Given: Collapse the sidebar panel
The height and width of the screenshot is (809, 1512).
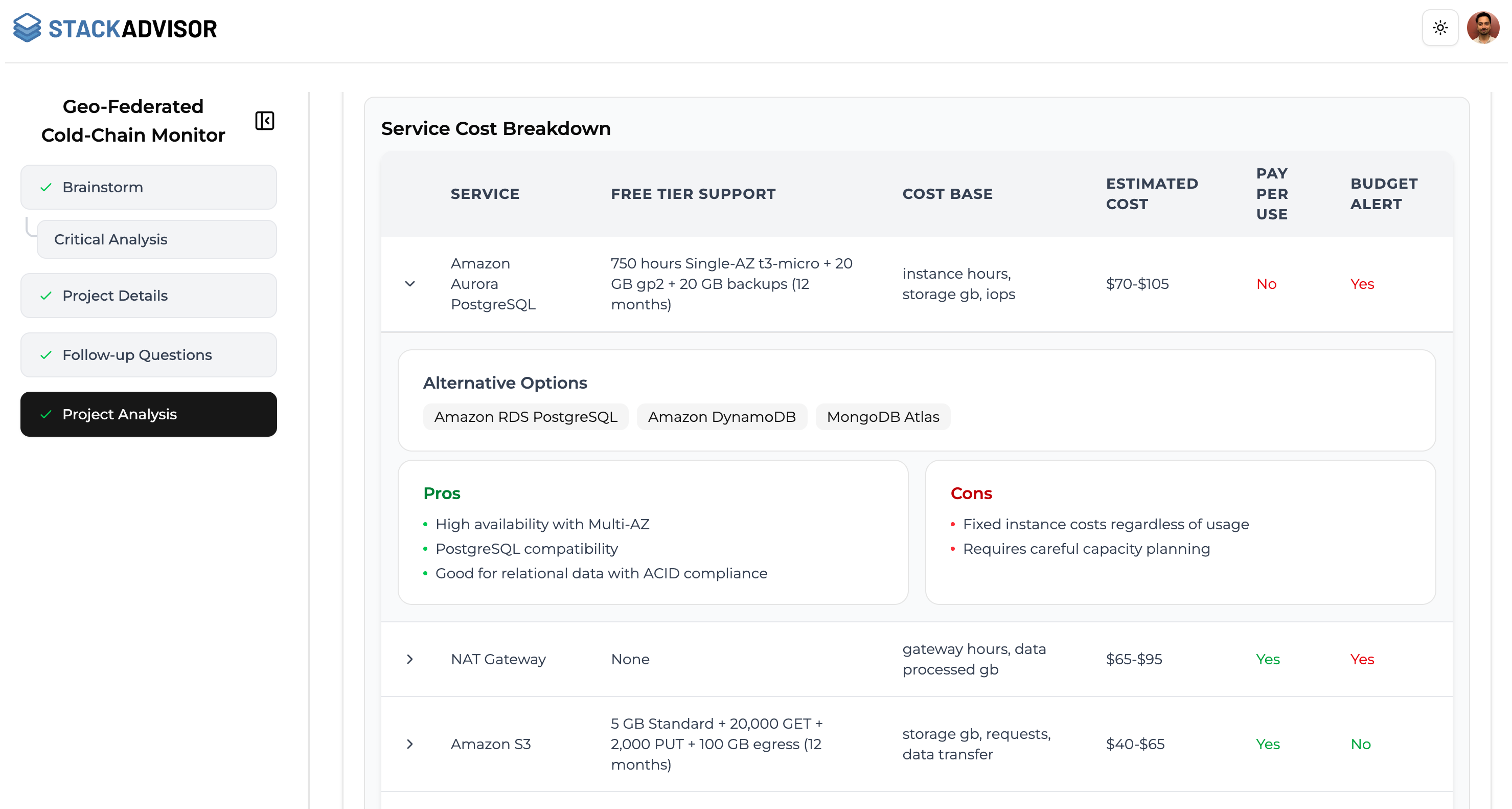Looking at the screenshot, I should click(x=264, y=120).
